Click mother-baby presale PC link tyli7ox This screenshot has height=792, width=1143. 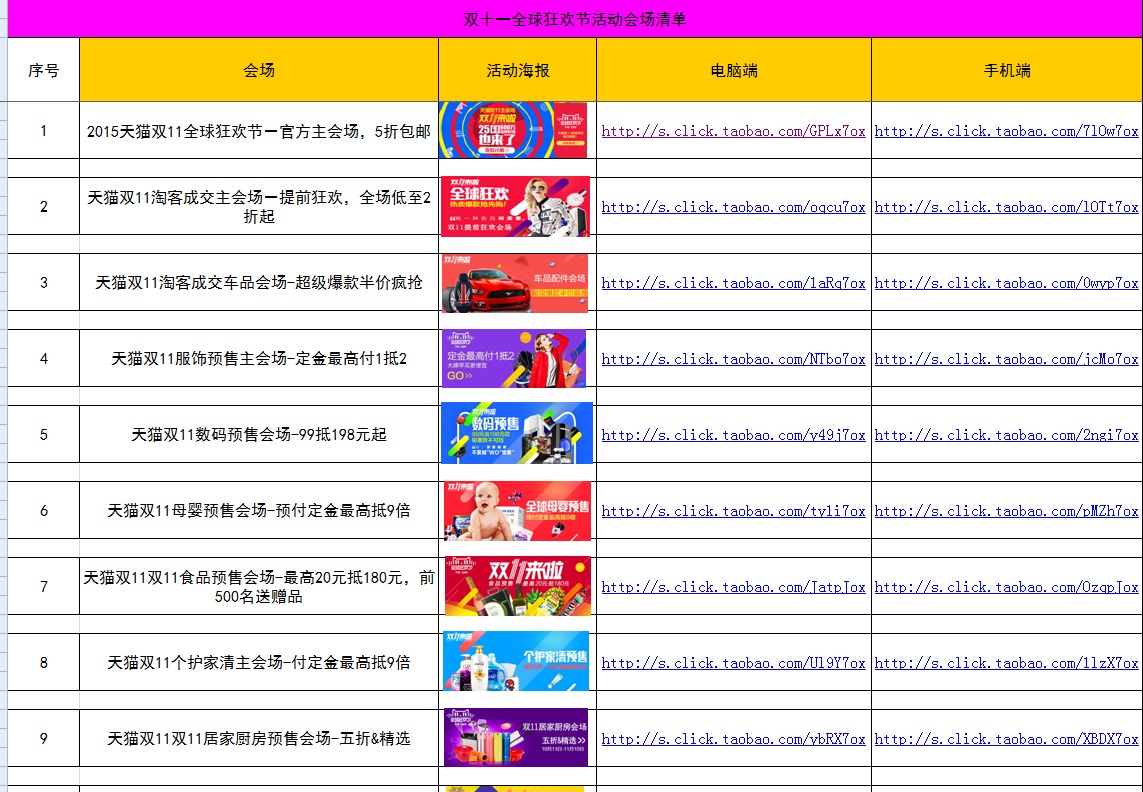733,511
